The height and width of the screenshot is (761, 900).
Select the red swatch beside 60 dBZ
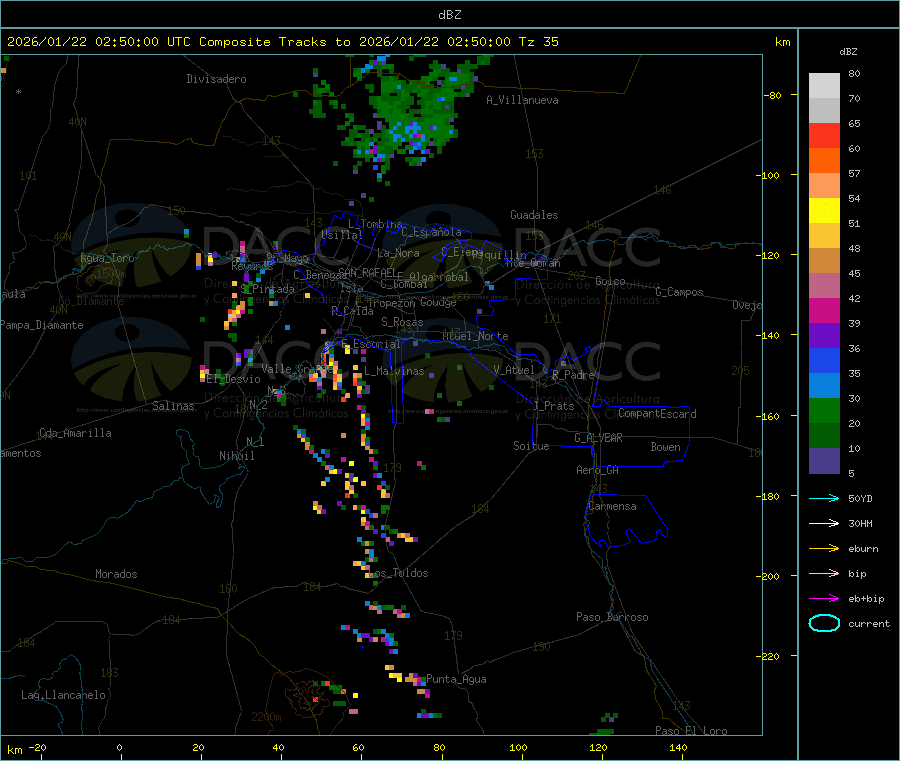pos(824,135)
